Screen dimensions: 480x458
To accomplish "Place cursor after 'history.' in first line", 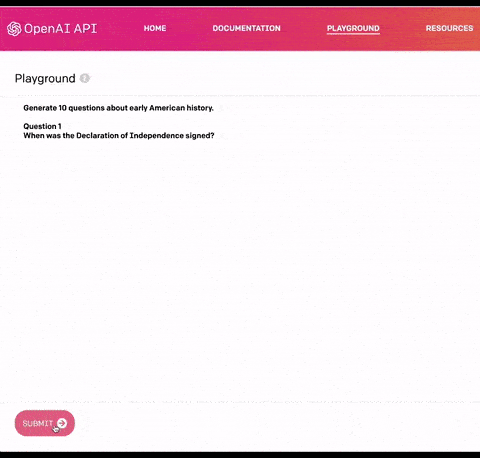I will click(214, 108).
